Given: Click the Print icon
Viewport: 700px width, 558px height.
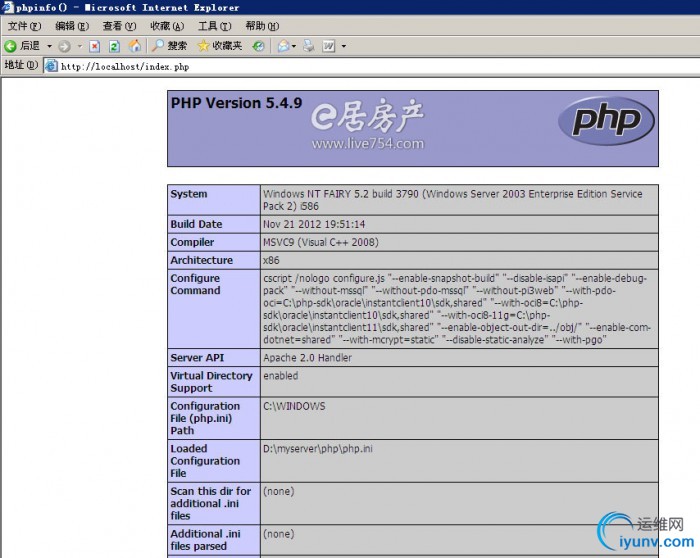Looking at the screenshot, I should [x=308, y=46].
